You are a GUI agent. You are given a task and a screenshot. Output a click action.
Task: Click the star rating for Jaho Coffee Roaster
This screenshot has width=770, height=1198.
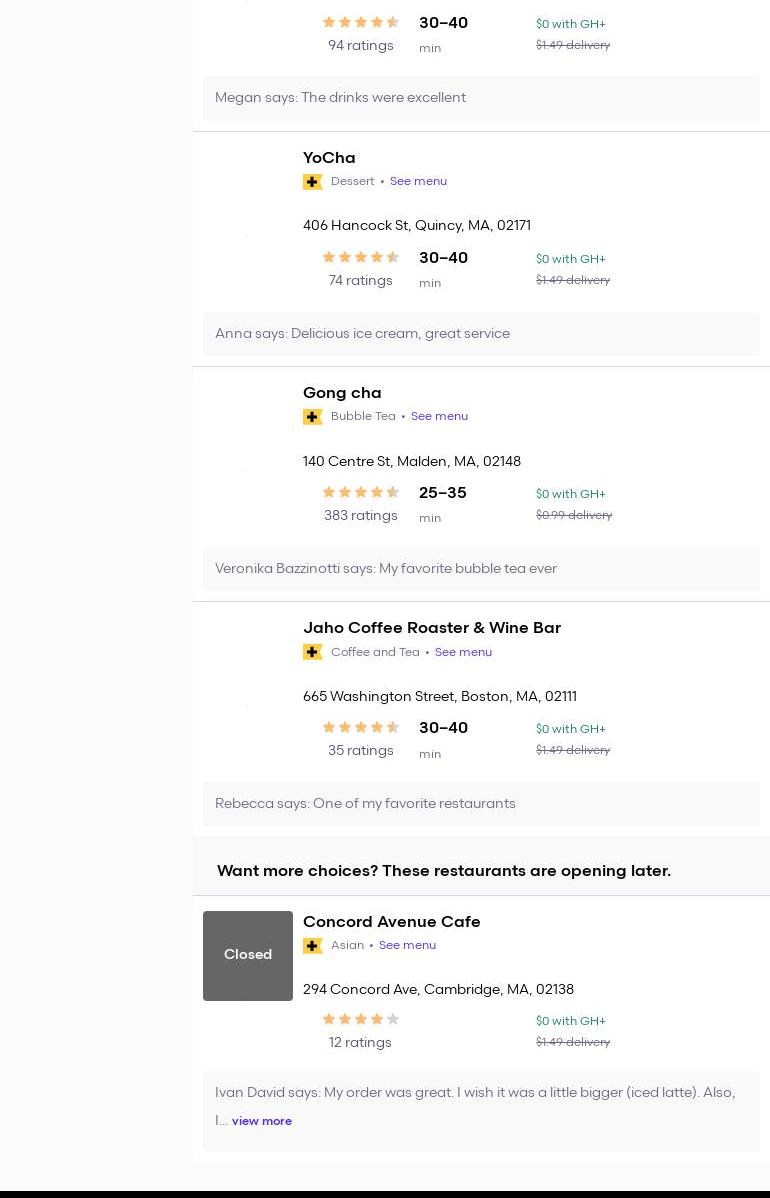[x=361, y=728]
